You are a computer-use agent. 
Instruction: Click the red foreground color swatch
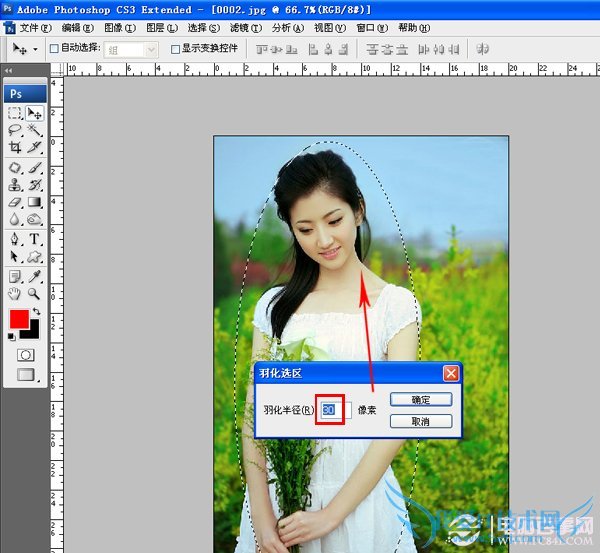pyautogui.click(x=19, y=320)
